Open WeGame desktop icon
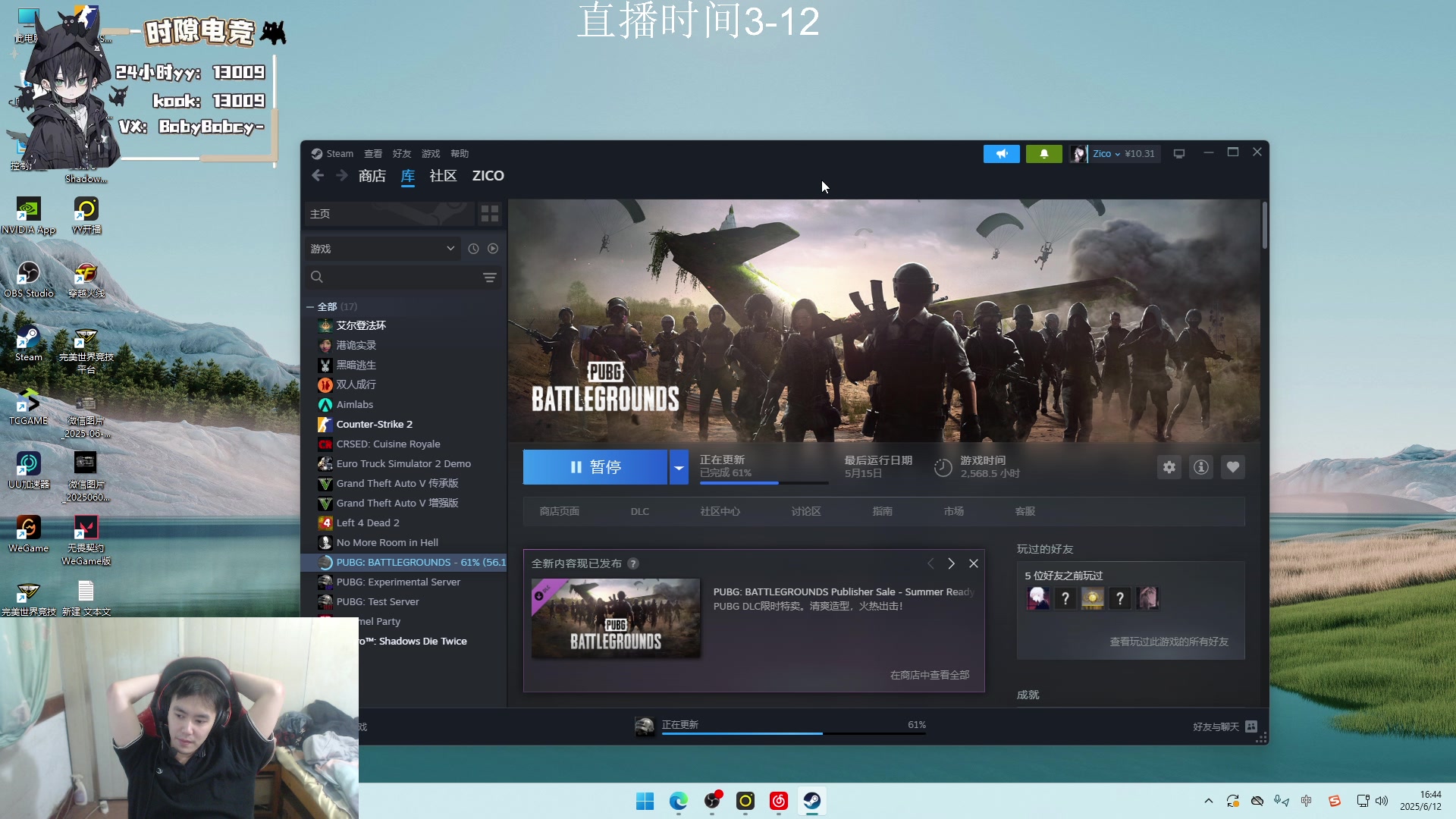The height and width of the screenshot is (819, 1456). tap(29, 534)
